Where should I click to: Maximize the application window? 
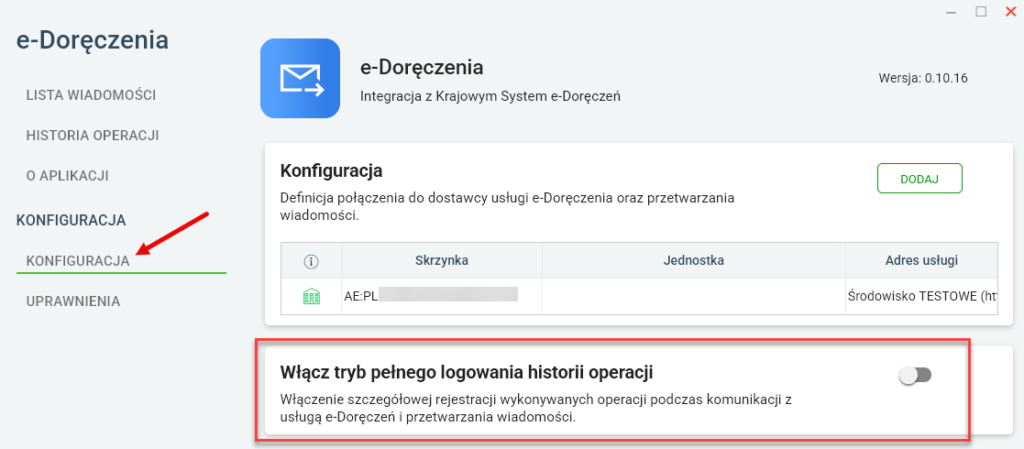pos(981,11)
